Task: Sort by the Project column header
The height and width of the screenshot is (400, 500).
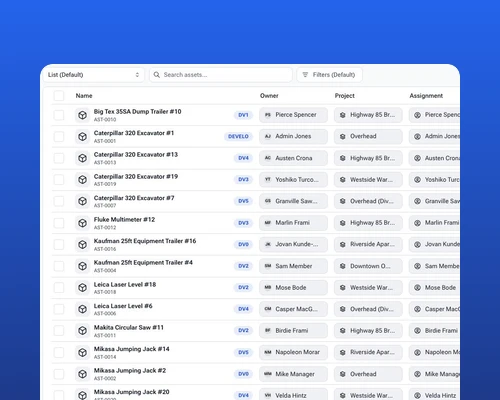Action: coord(345,96)
